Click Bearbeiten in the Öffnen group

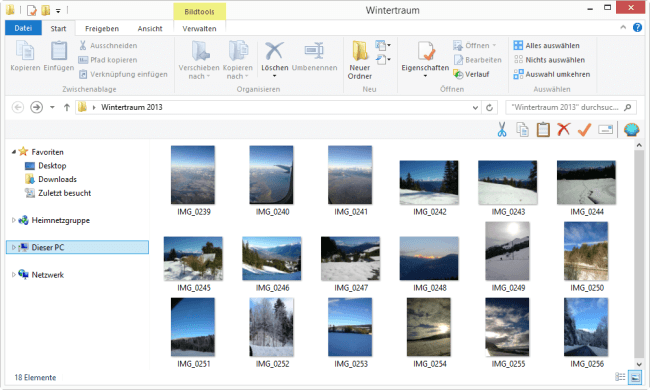click(x=478, y=60)
